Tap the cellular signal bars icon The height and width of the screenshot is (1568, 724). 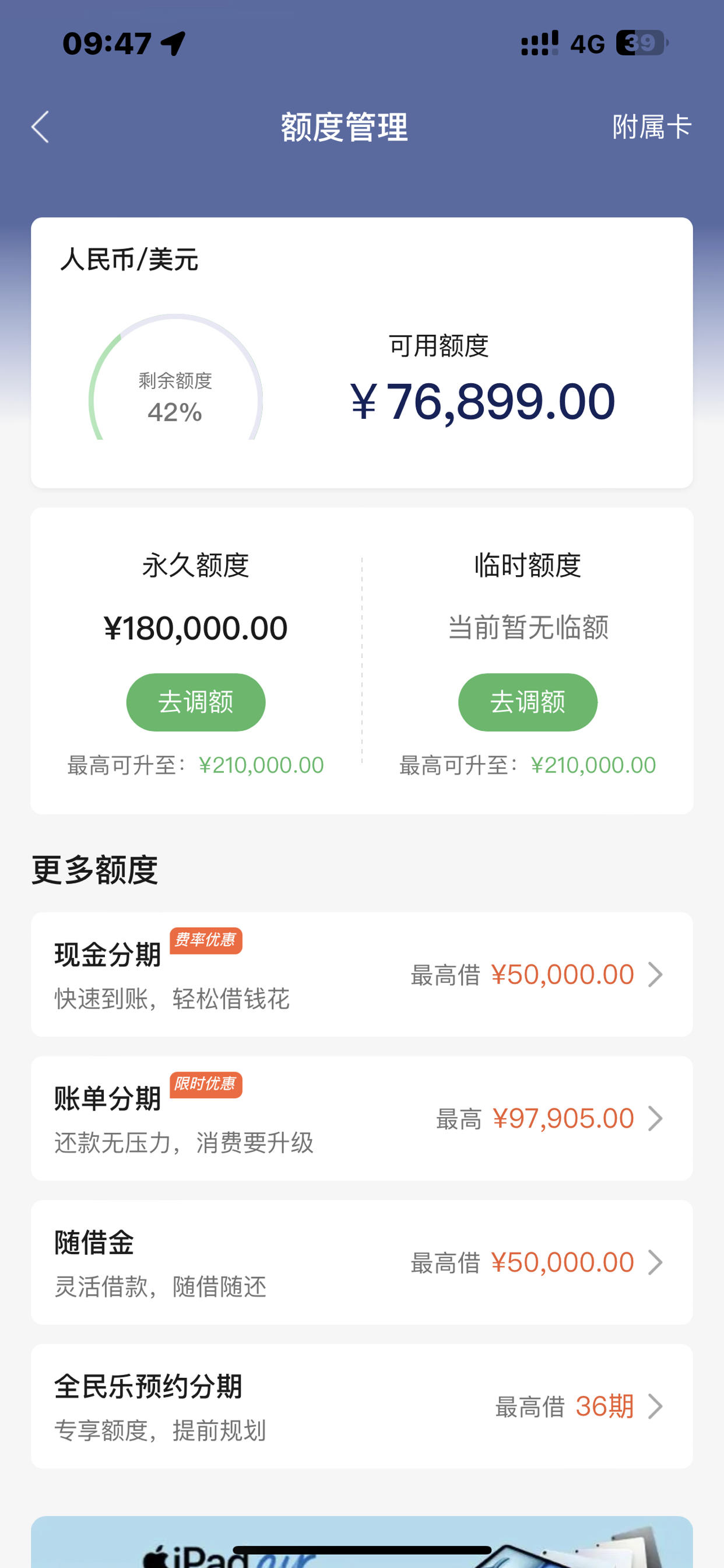click(540, 43)
